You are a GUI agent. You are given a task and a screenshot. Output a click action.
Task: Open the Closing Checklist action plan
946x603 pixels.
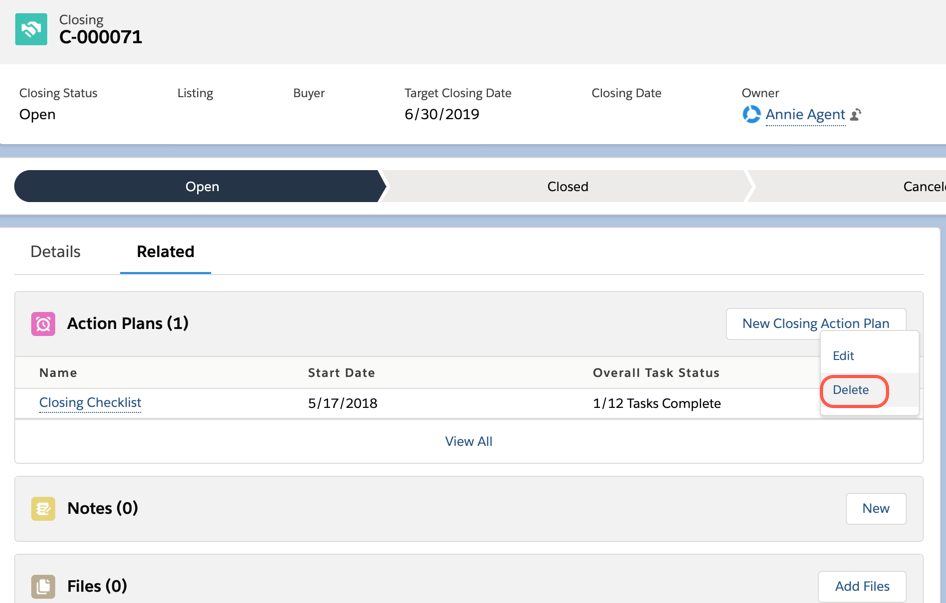pyautogui.click(x=90, y=403)
